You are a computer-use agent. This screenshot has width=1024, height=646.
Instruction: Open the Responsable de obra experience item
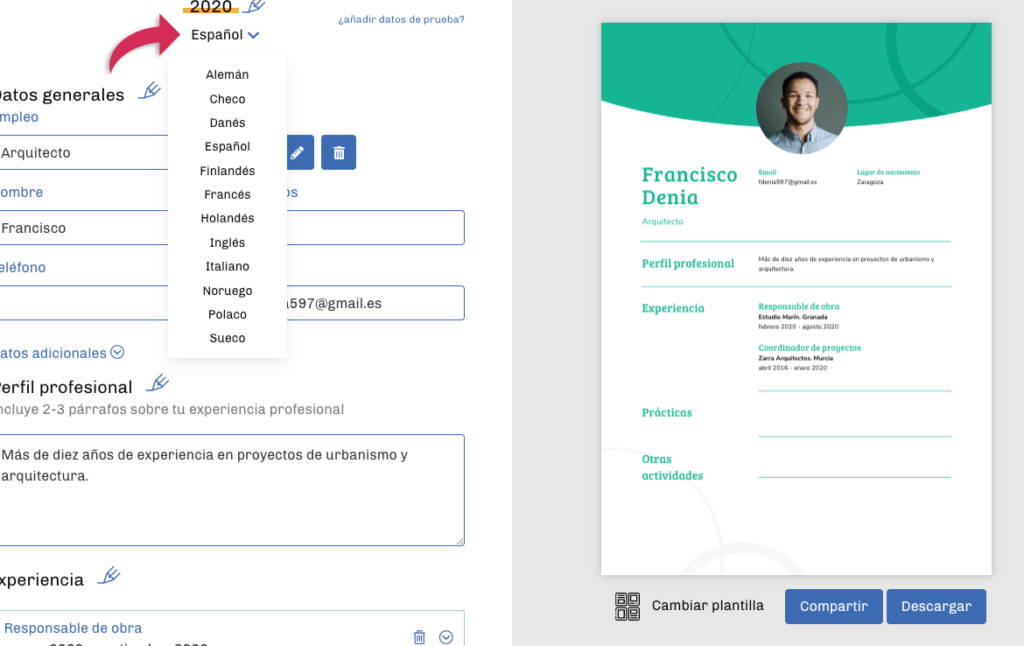[x=73, y=628]
